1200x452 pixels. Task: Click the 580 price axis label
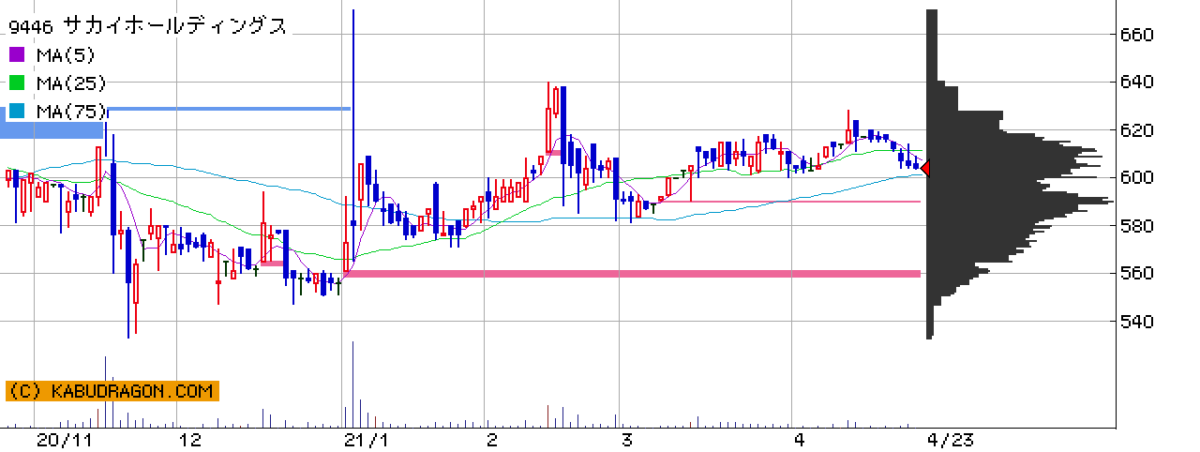[x=1139, y=226]
